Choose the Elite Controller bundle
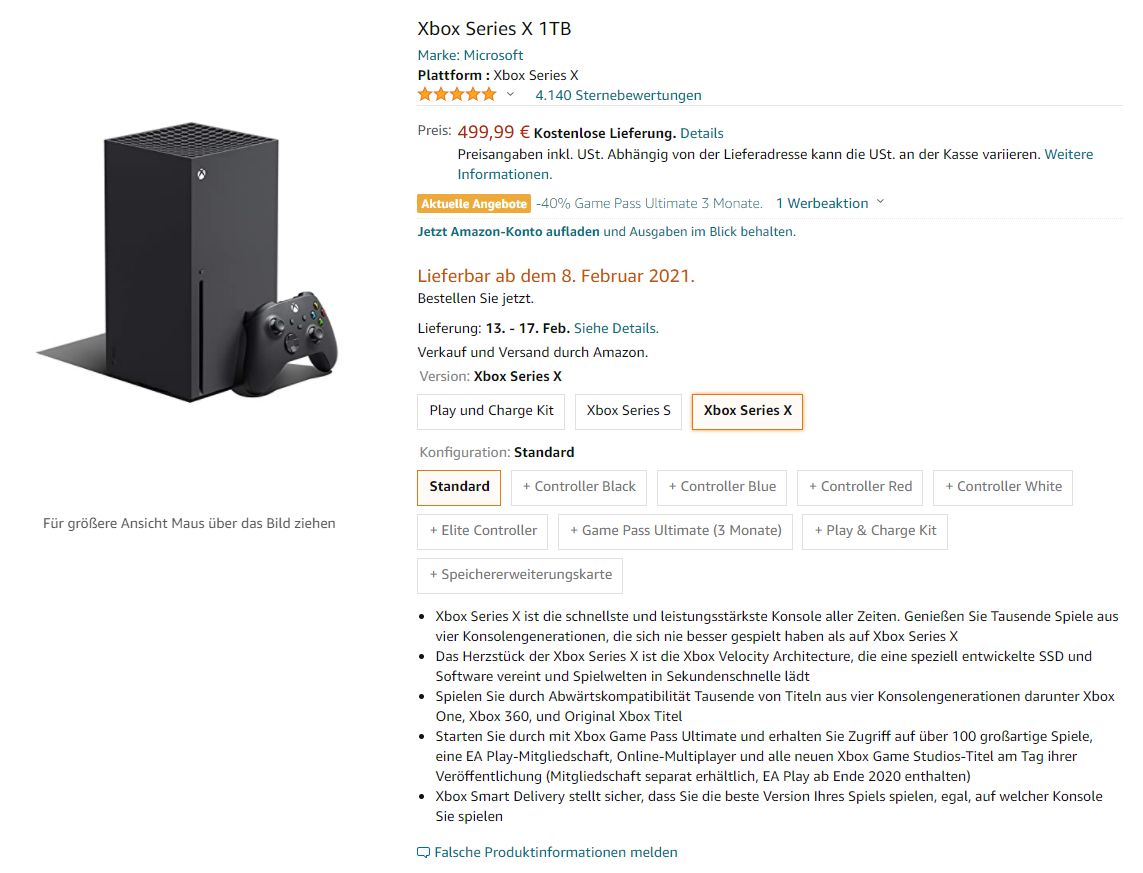This screenshot has height=873, width=1143. pos(483,531)
